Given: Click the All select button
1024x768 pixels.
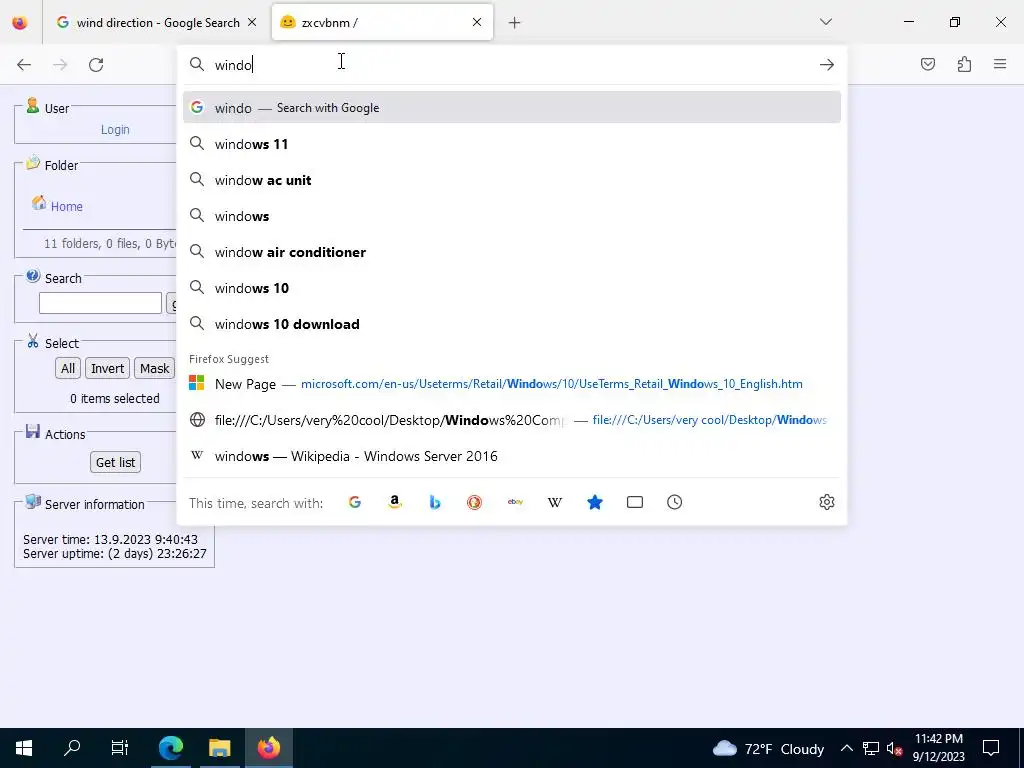Looking at the screenshot, I should (68, 368).
